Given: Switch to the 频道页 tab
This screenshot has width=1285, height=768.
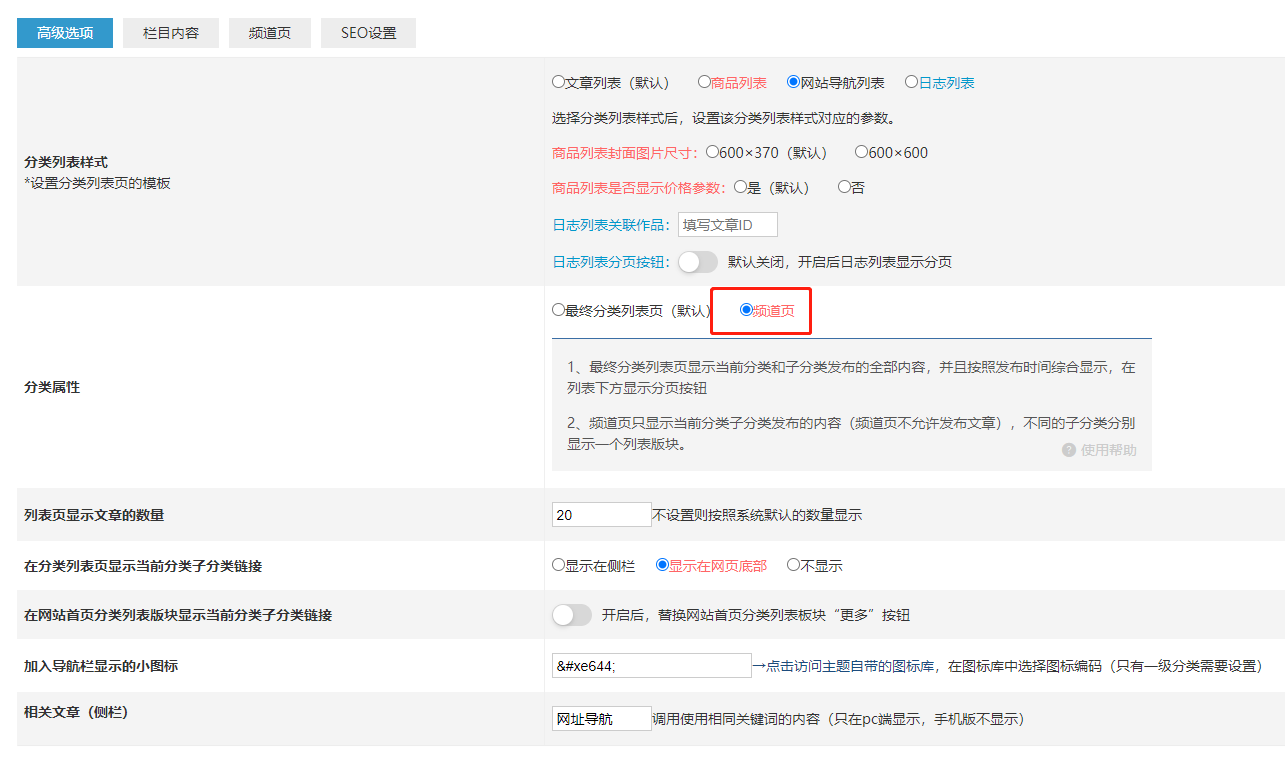Looking at the screenshot, I should [270, 33].
